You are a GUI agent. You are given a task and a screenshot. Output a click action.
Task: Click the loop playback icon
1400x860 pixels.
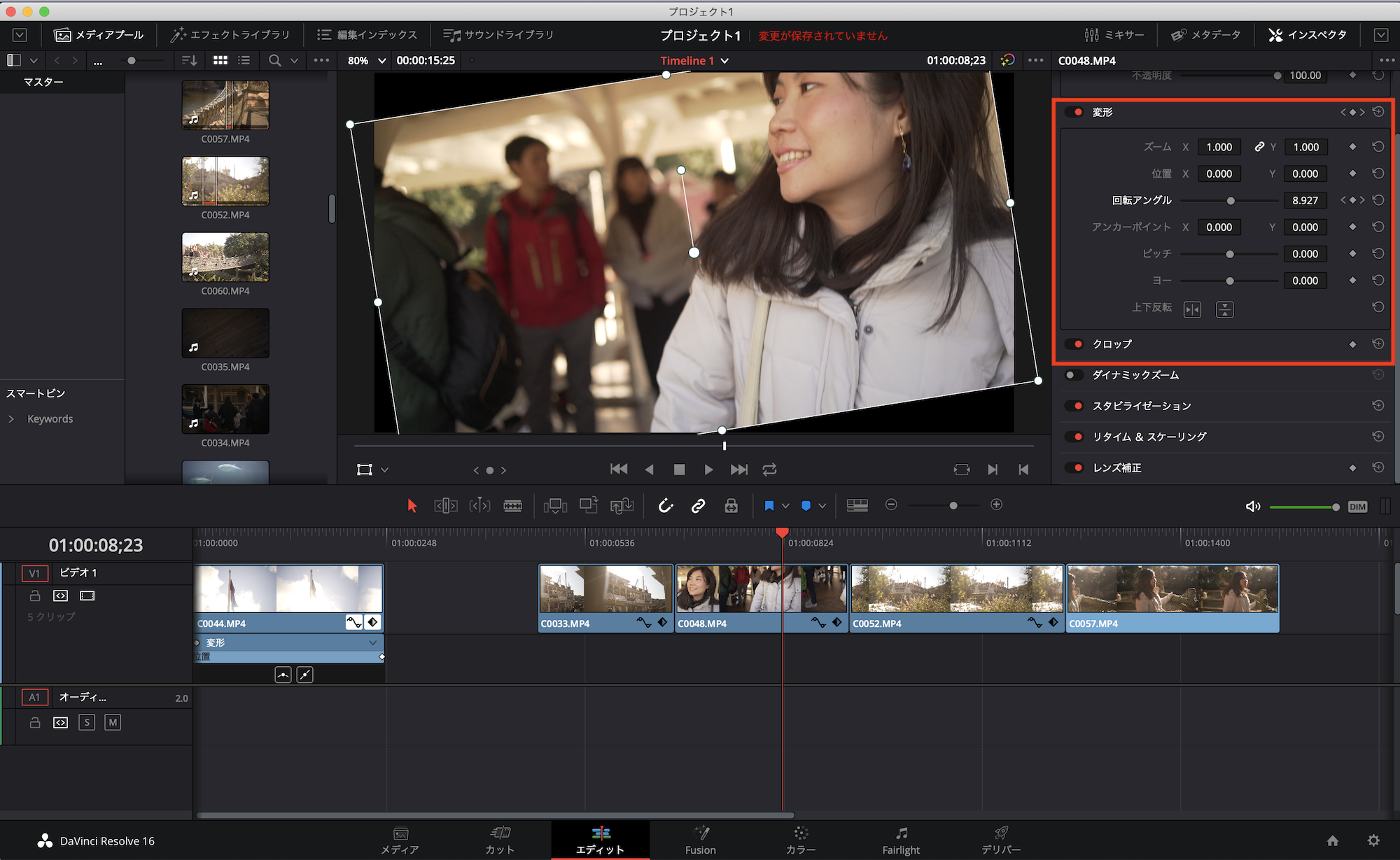click(x=769, y=470)
